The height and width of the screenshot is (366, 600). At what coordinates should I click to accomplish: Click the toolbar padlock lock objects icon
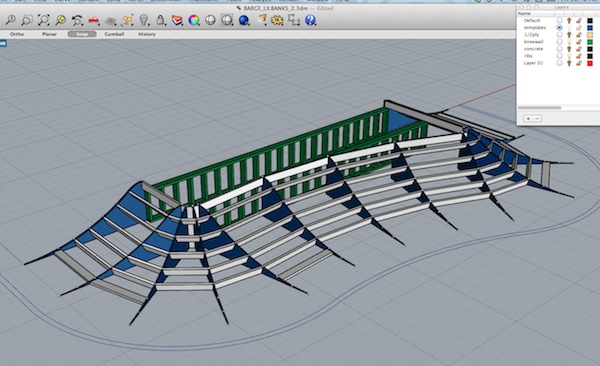click(160, 20)
